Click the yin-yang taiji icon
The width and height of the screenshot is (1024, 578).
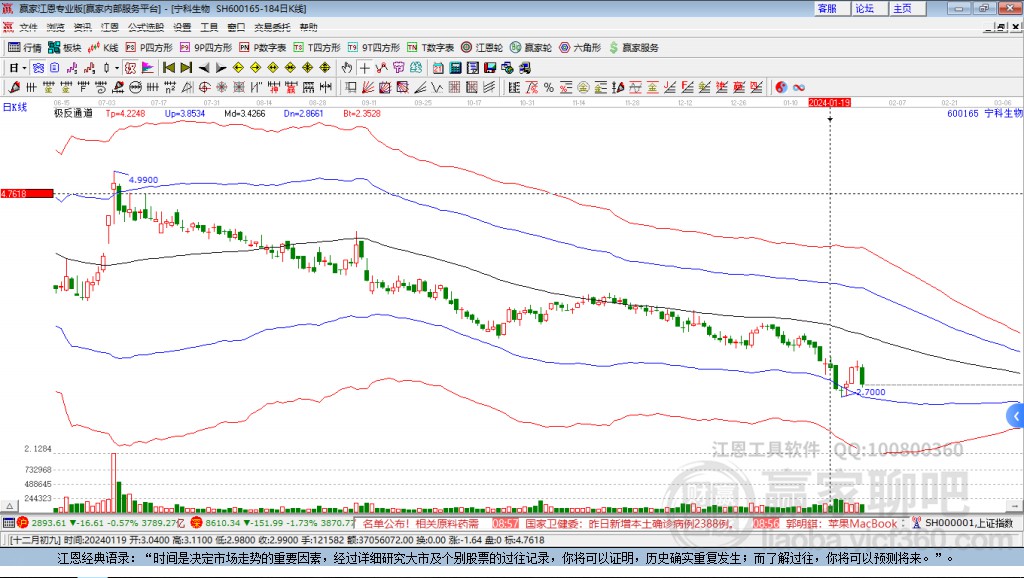pos(781,87)
